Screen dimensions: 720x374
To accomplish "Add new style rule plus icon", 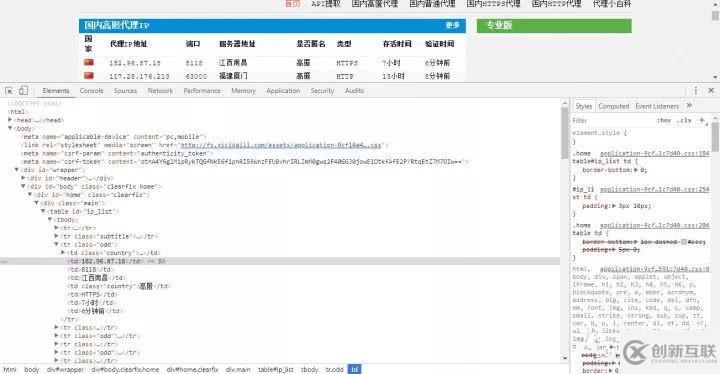I will click(702, 120).
